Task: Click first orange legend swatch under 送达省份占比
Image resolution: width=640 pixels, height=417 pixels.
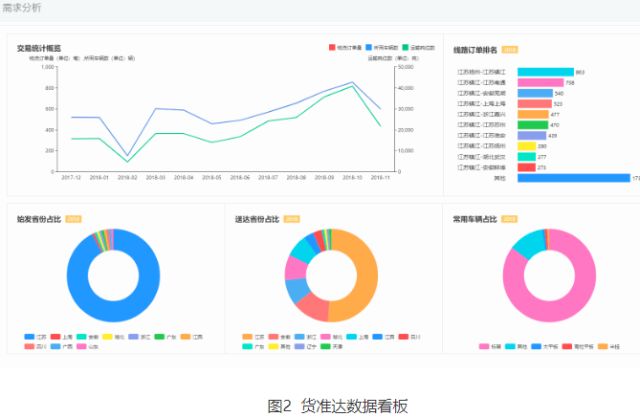Action: (x=247, y=337)
